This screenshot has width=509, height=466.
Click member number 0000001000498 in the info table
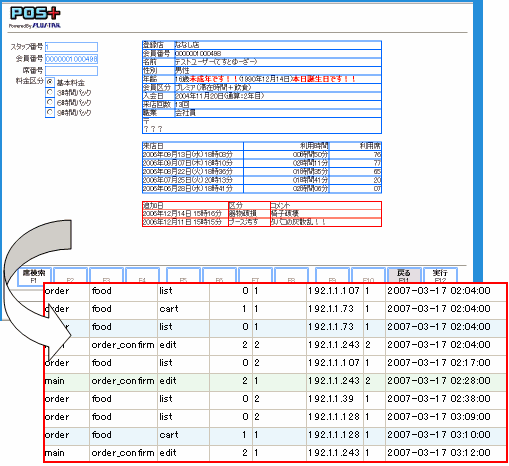coord(198,53)
